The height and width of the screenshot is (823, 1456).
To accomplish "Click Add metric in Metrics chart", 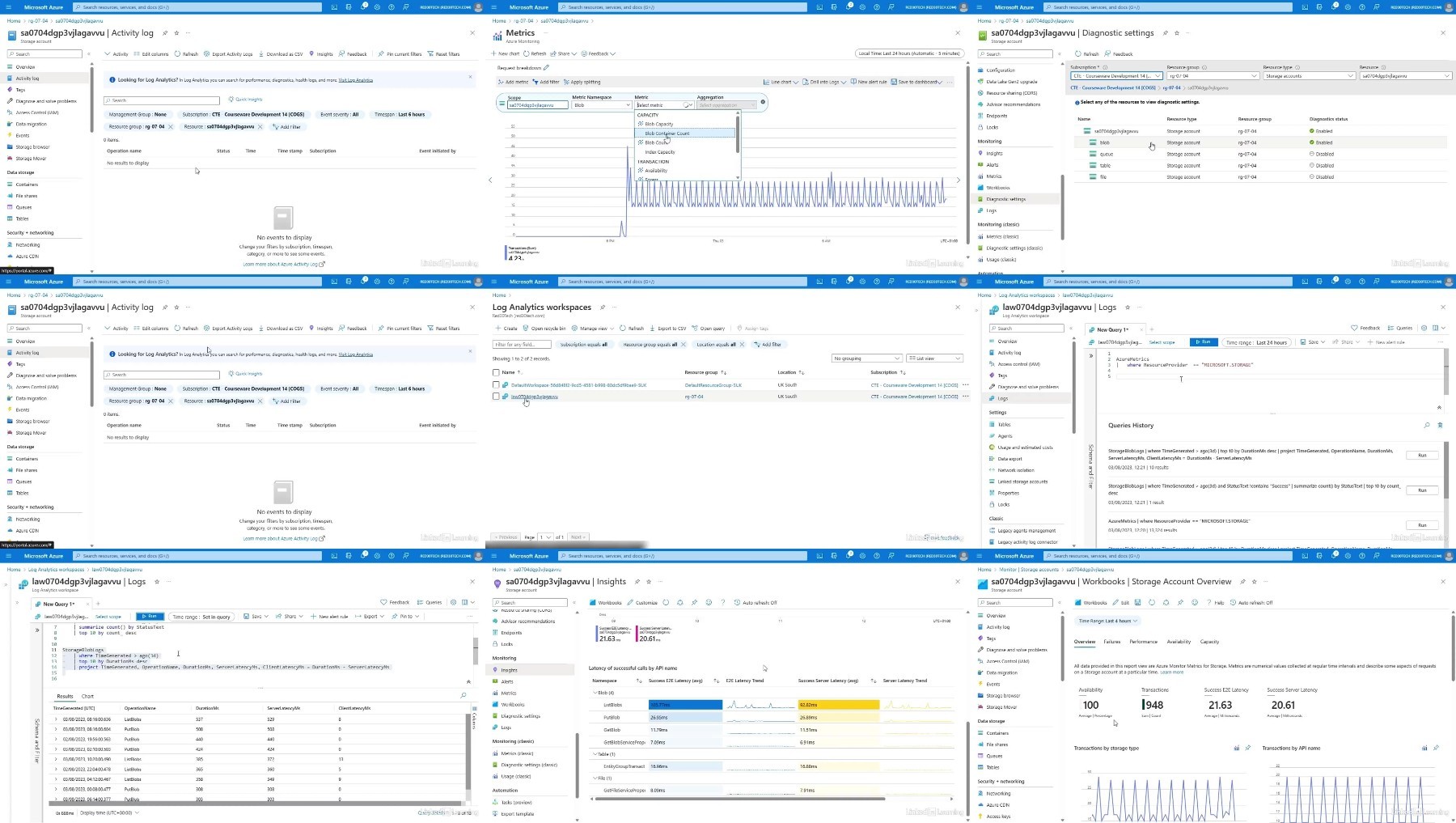I will click(x=514, y=82).
